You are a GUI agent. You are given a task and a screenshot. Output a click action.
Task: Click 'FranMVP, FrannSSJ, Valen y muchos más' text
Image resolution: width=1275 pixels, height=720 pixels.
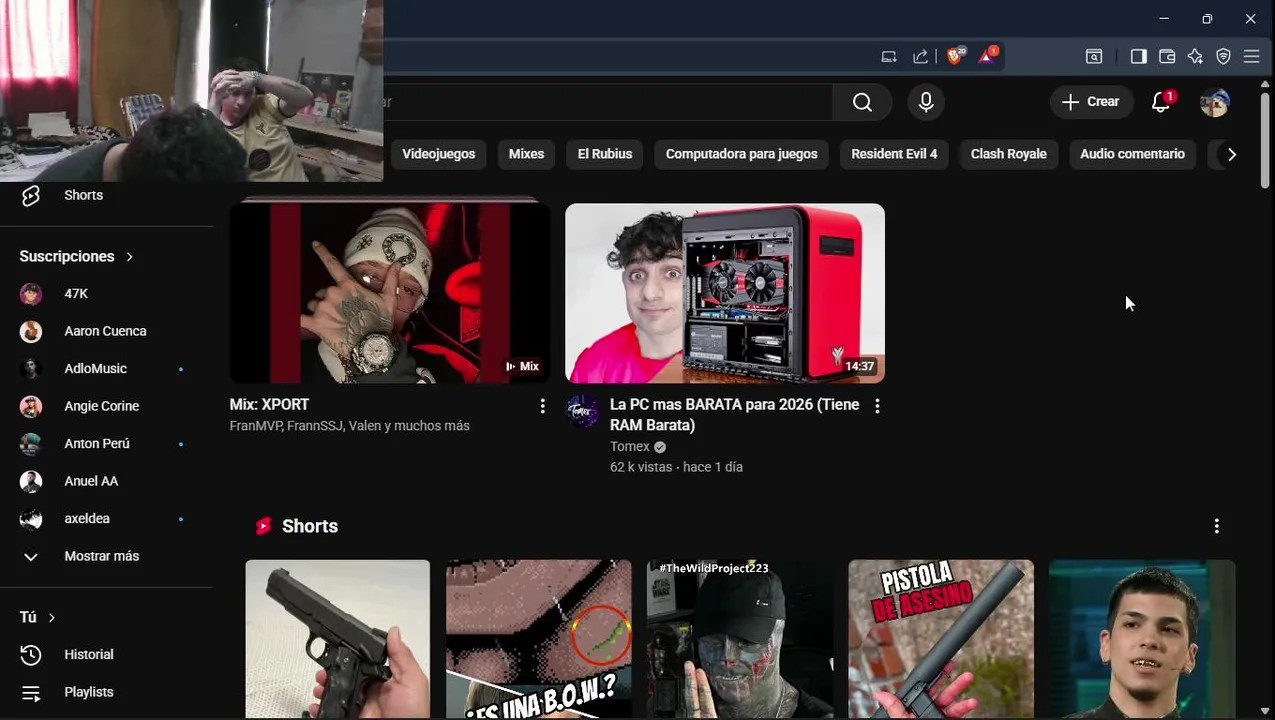pyautogui.click(x=349, y=426)
